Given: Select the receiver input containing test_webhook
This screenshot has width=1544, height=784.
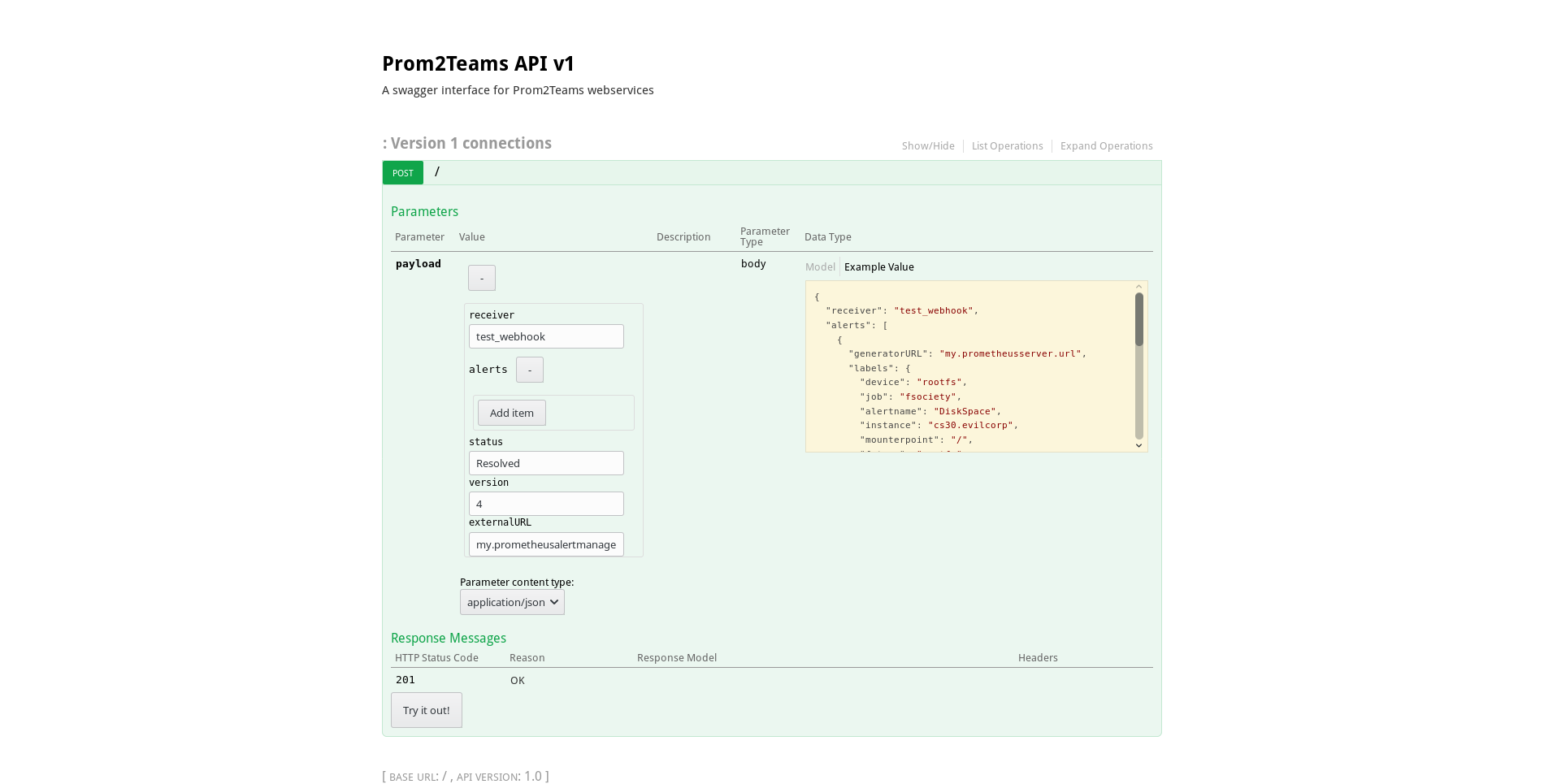Looking at the screenshot, I should pos(545,336).
